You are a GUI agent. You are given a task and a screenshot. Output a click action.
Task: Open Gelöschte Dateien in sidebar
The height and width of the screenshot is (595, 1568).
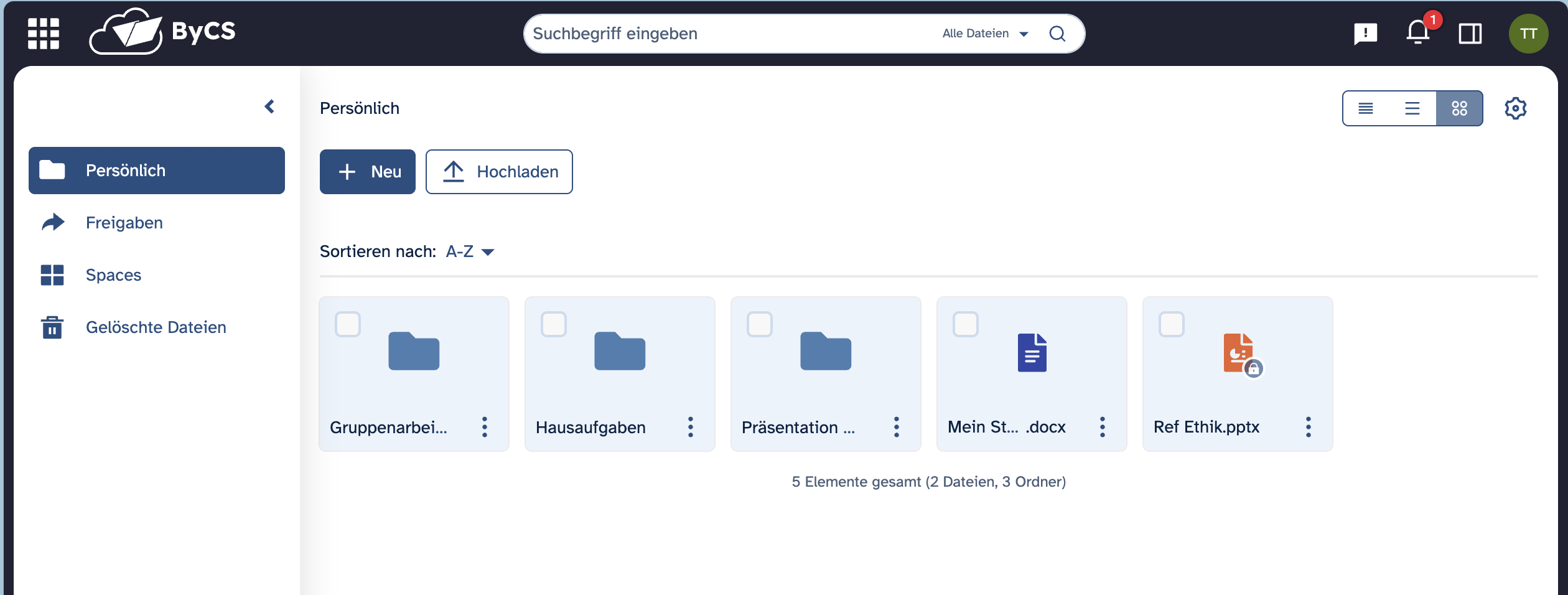click(156, 327)
